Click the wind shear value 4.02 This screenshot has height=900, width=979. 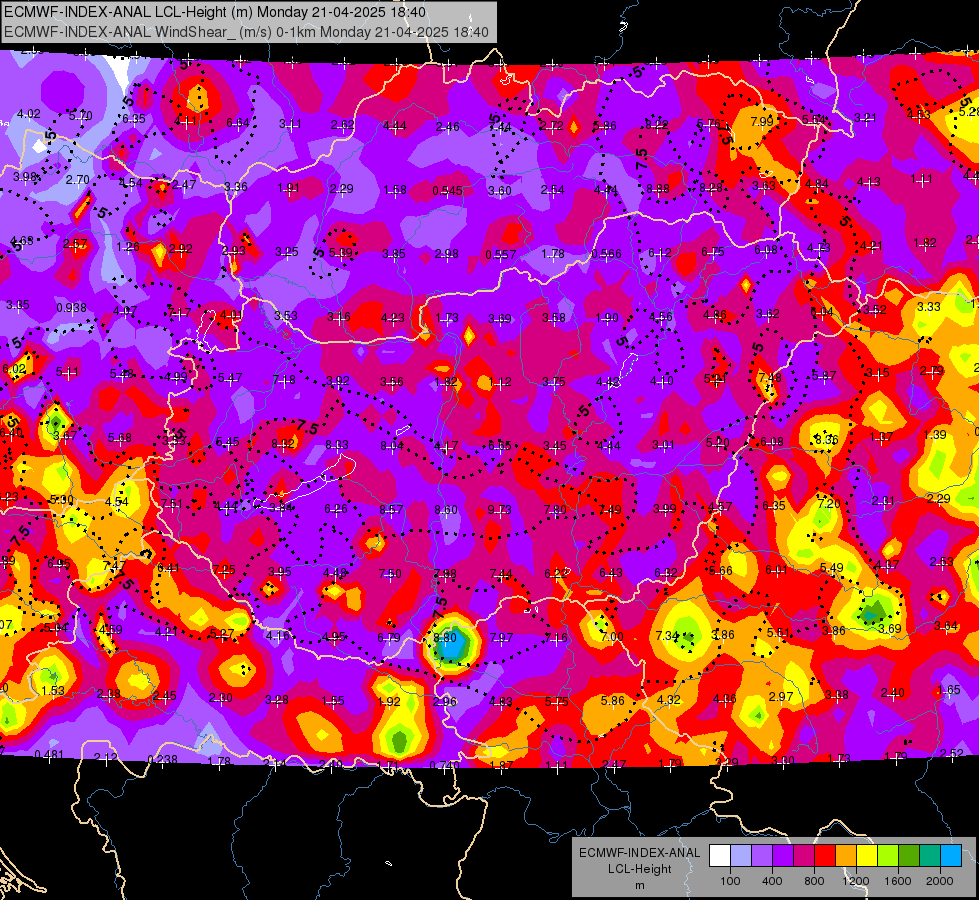click(x=29, y=114)
